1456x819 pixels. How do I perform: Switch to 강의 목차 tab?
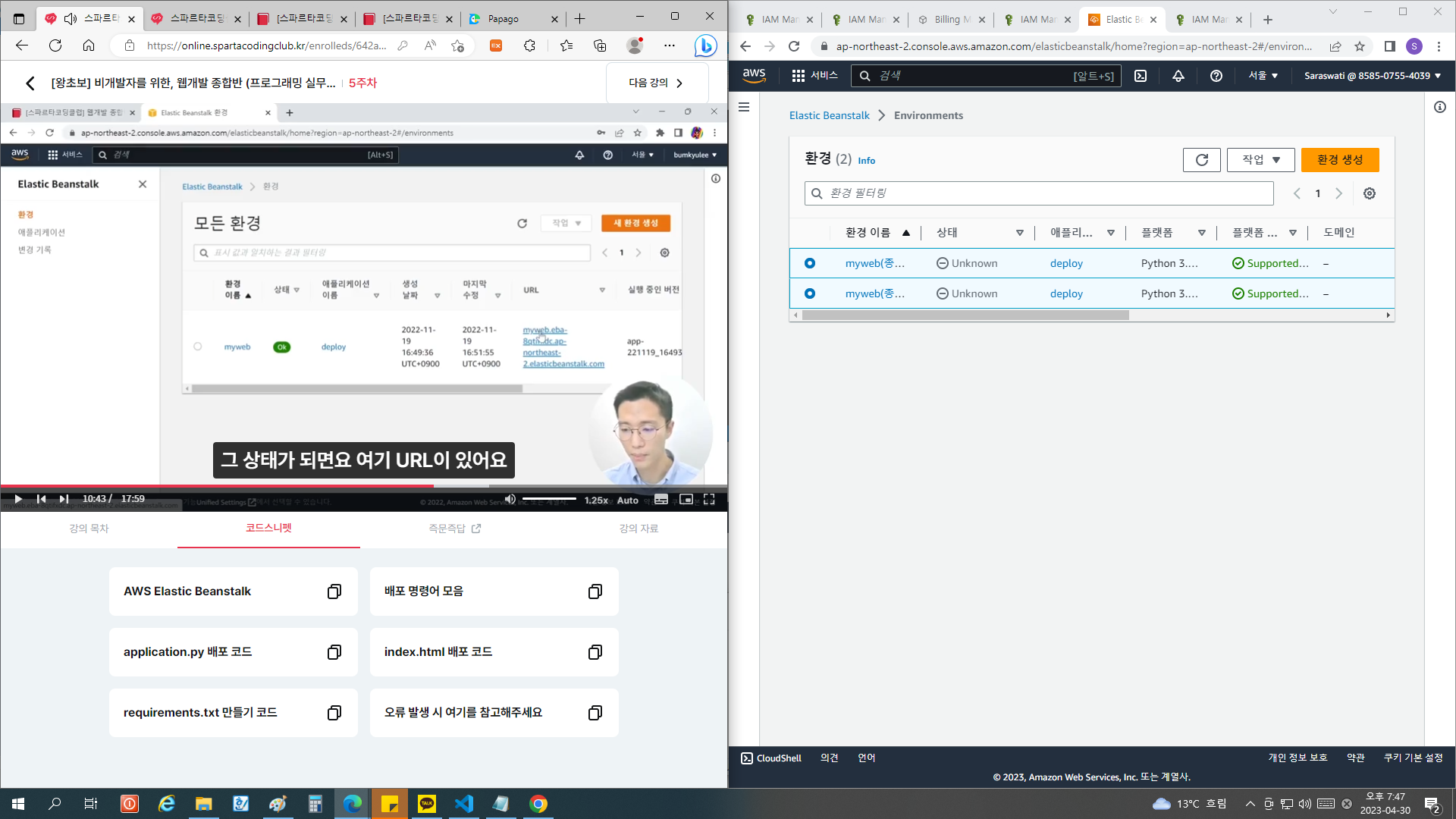(x=89, y=529)
